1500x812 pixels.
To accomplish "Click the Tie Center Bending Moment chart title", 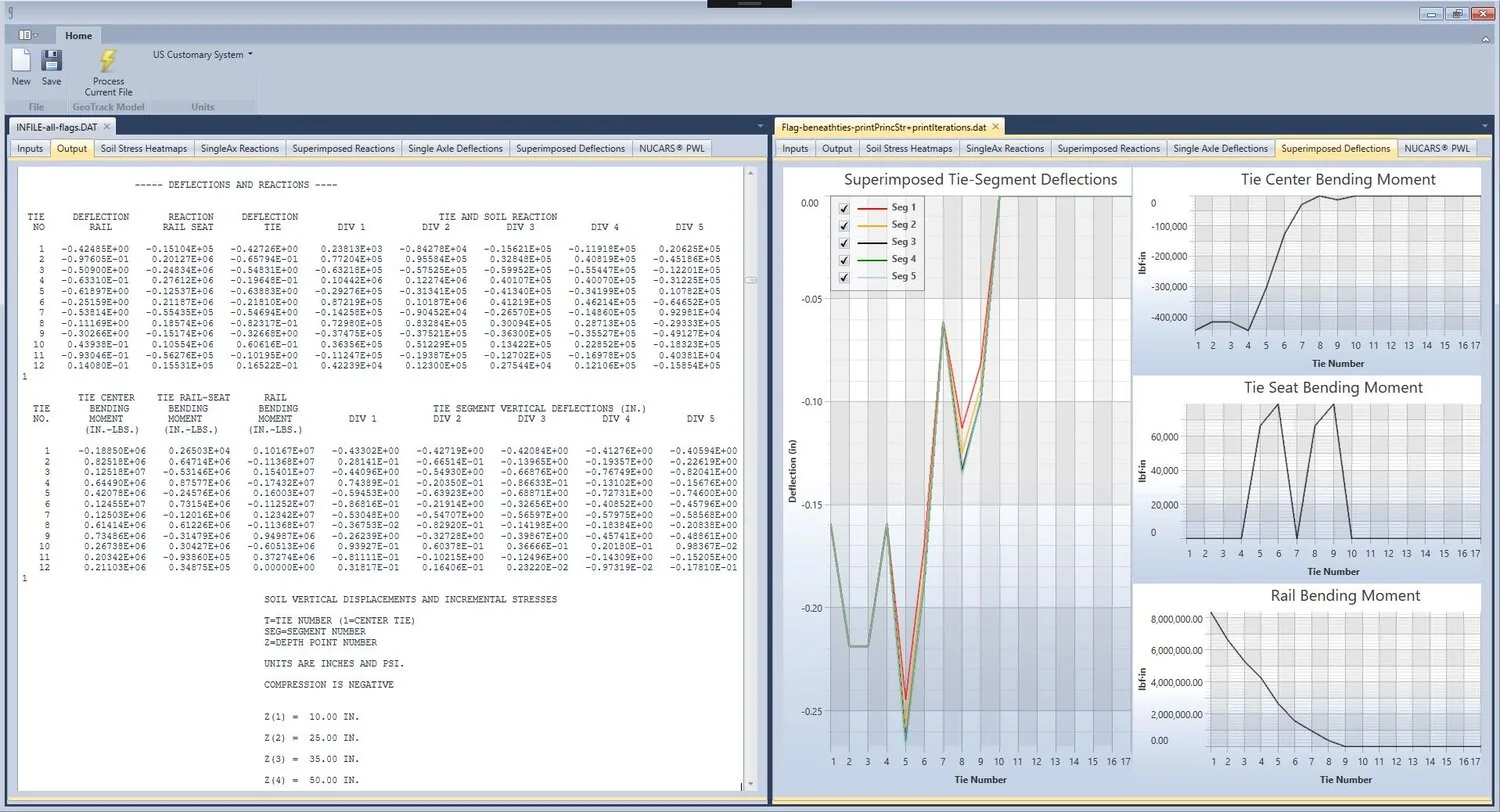I will 1338,180.
